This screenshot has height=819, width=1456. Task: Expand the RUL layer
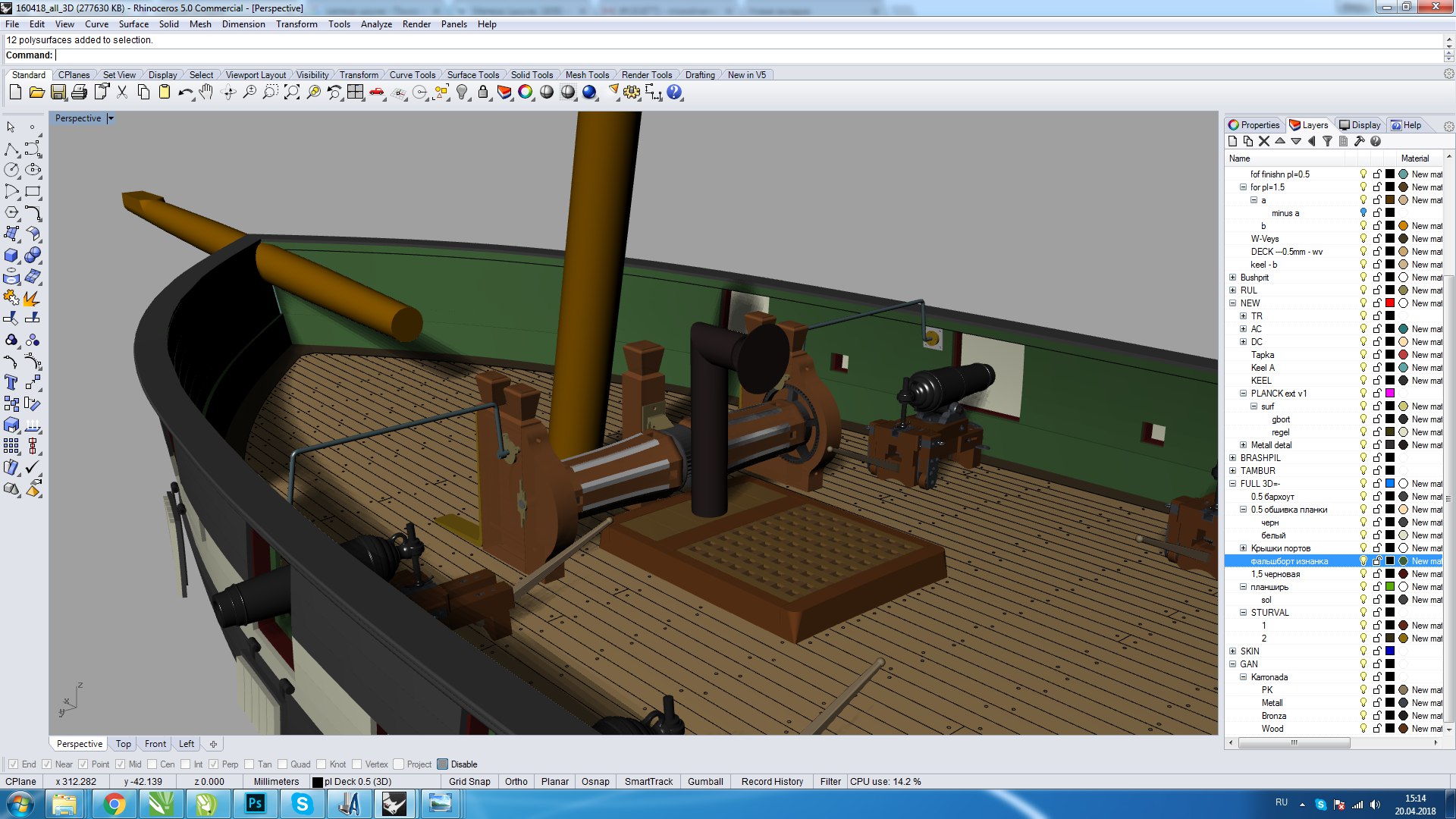click(x=1233, y=290)
